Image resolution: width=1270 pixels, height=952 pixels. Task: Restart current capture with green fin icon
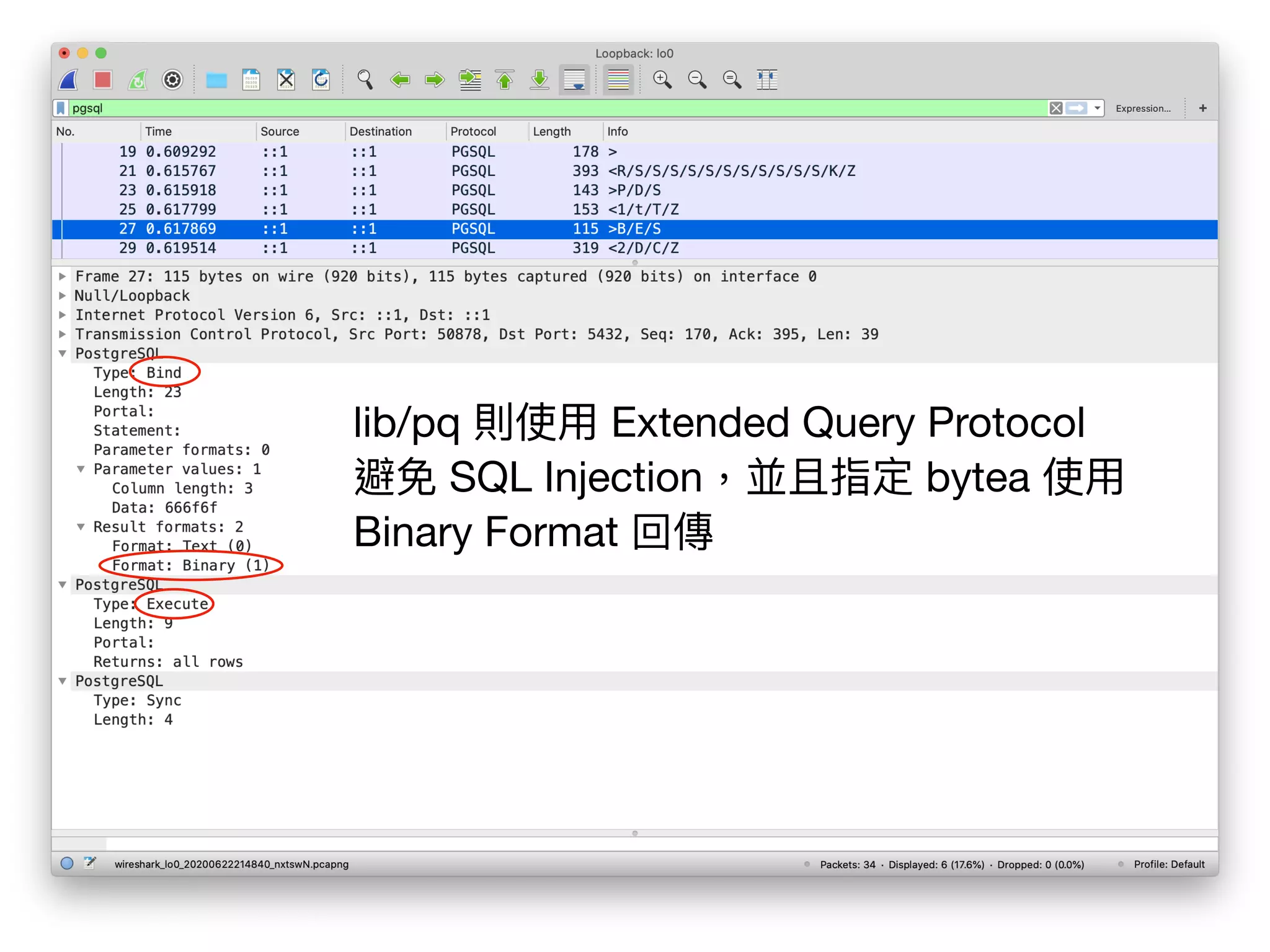tap(138, 80)
